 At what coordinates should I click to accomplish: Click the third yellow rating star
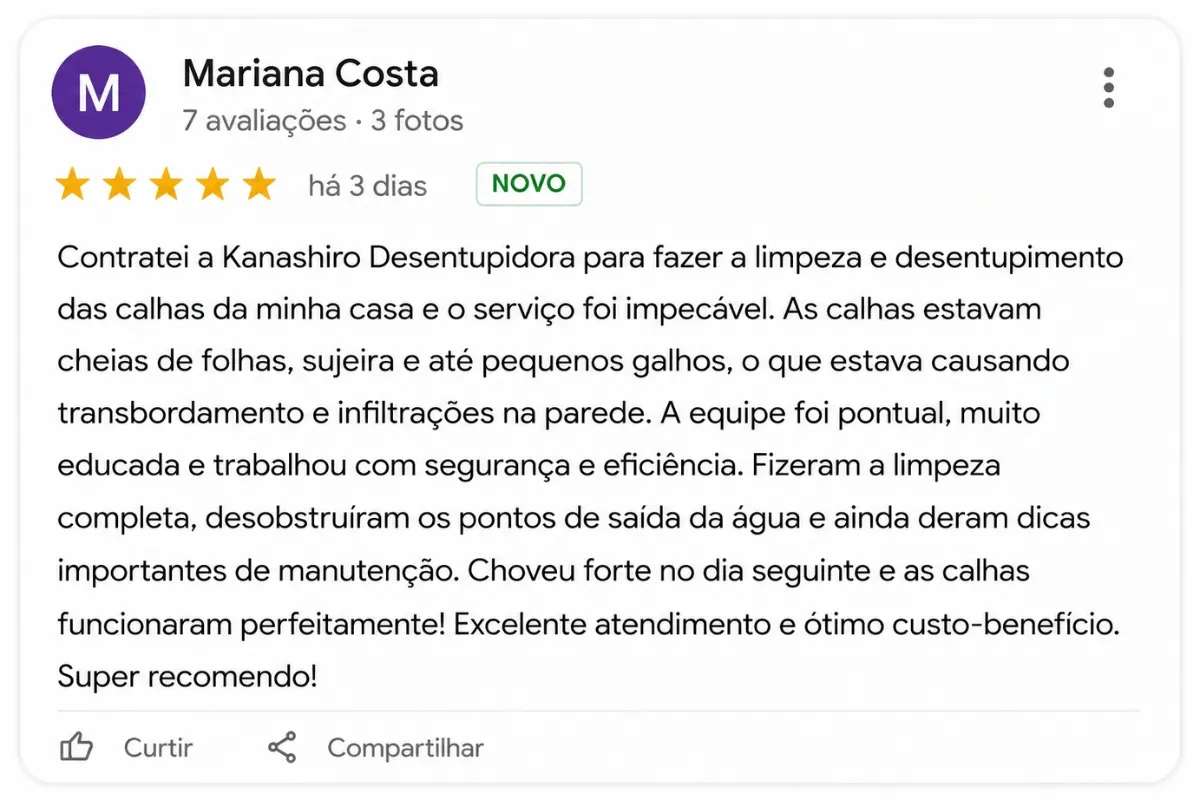165,185
